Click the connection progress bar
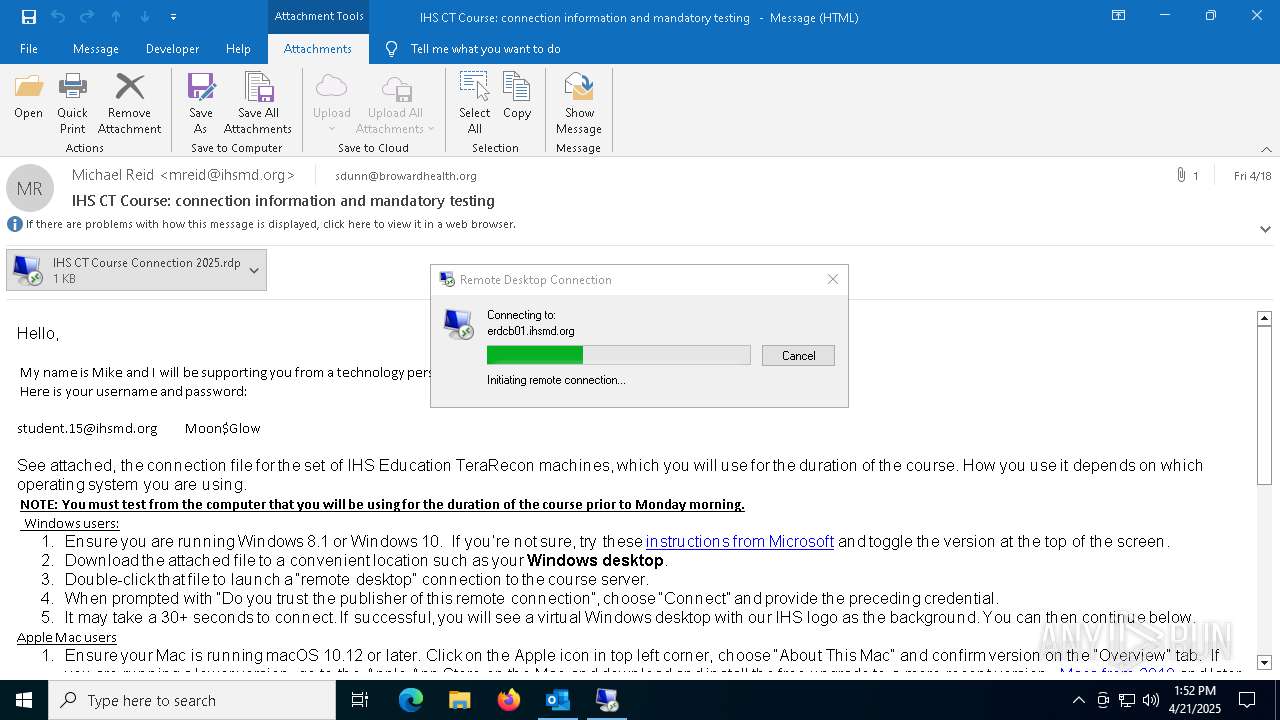 click(618, 355)
